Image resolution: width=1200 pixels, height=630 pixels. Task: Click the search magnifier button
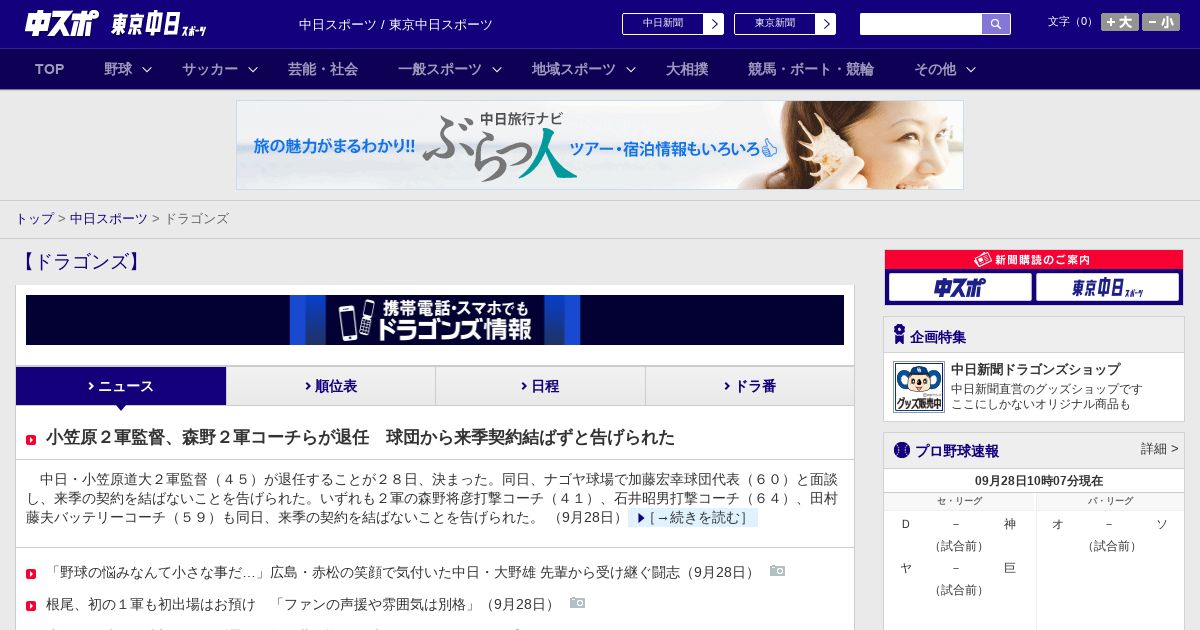[x=996, y=24]
